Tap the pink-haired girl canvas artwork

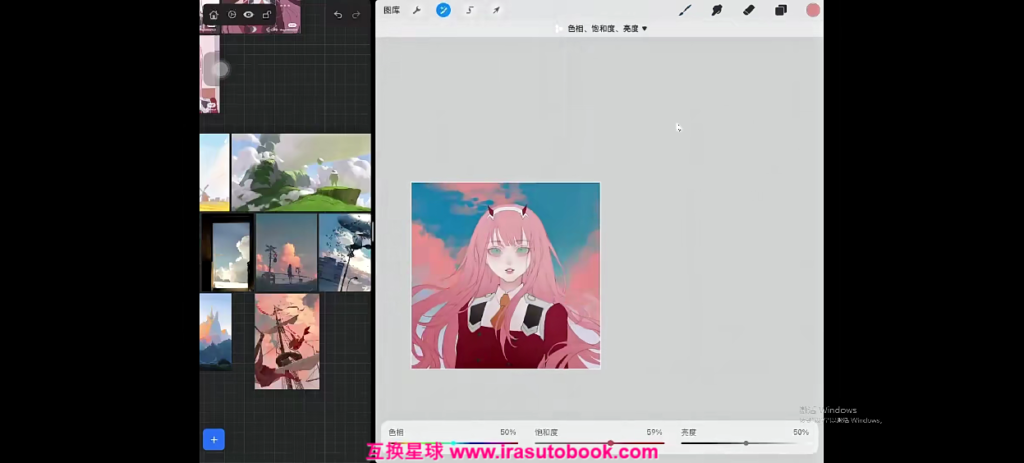pyautogui.click(x=505, y=276)
